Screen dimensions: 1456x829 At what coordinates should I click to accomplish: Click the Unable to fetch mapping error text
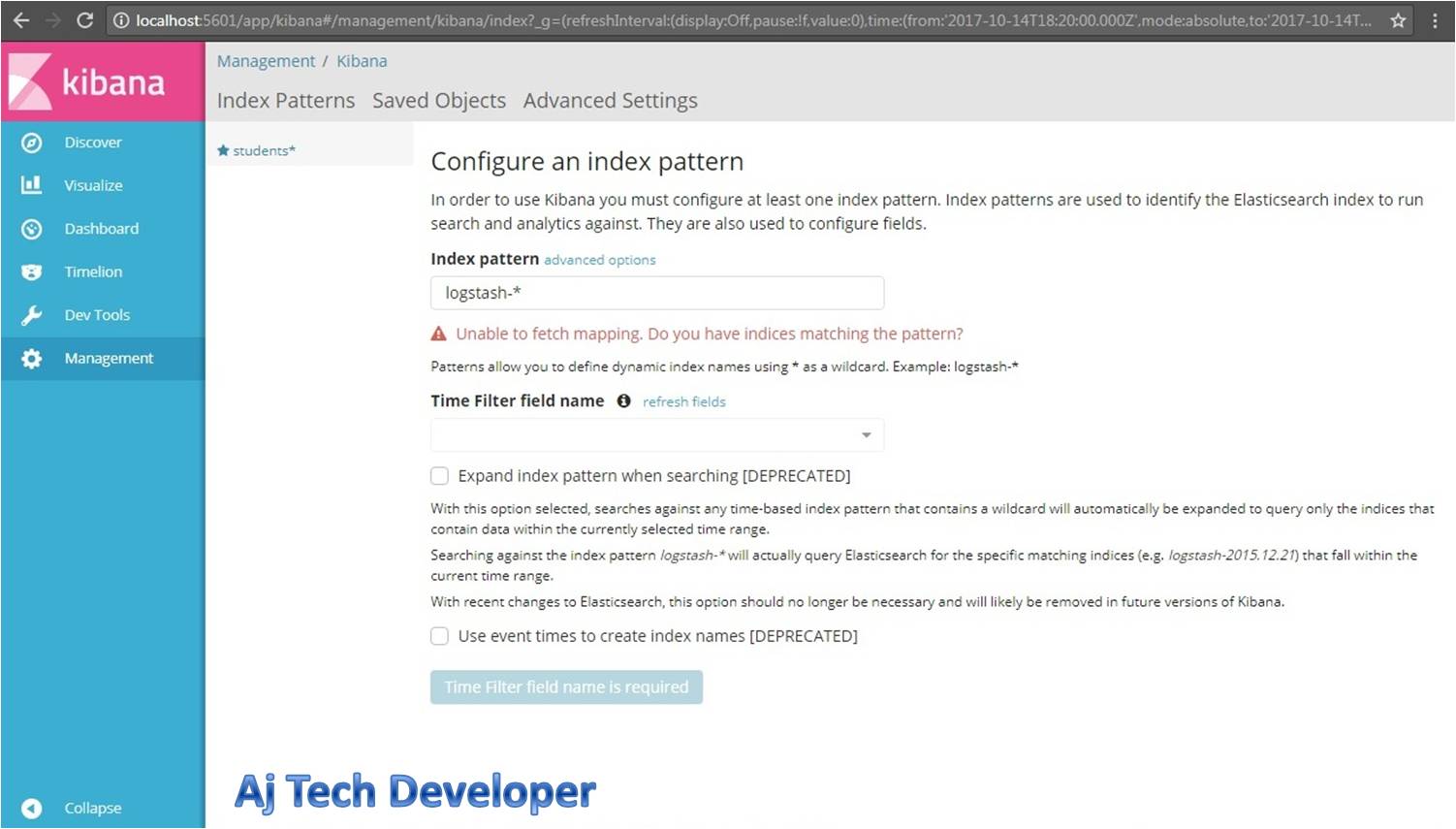[710, 334]
